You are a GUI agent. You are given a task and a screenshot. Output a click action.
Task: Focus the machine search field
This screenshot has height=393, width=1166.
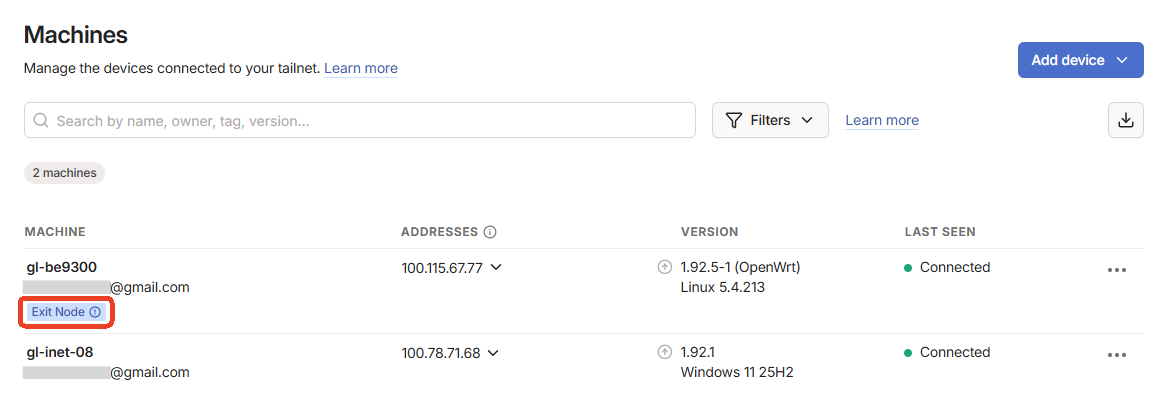click(x=360, y=120)
